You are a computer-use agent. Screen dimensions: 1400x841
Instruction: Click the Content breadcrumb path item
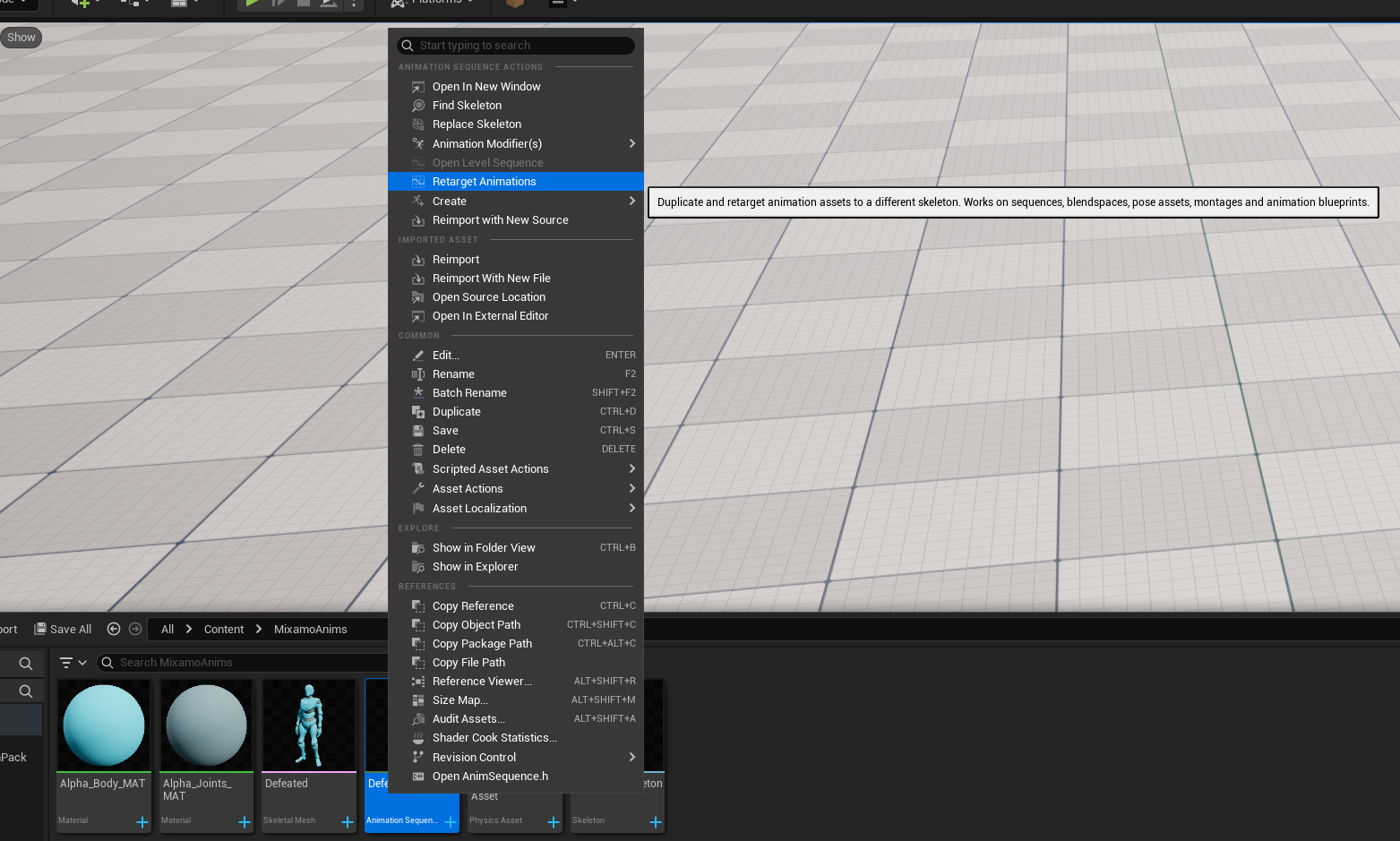[x=224, y=630]
